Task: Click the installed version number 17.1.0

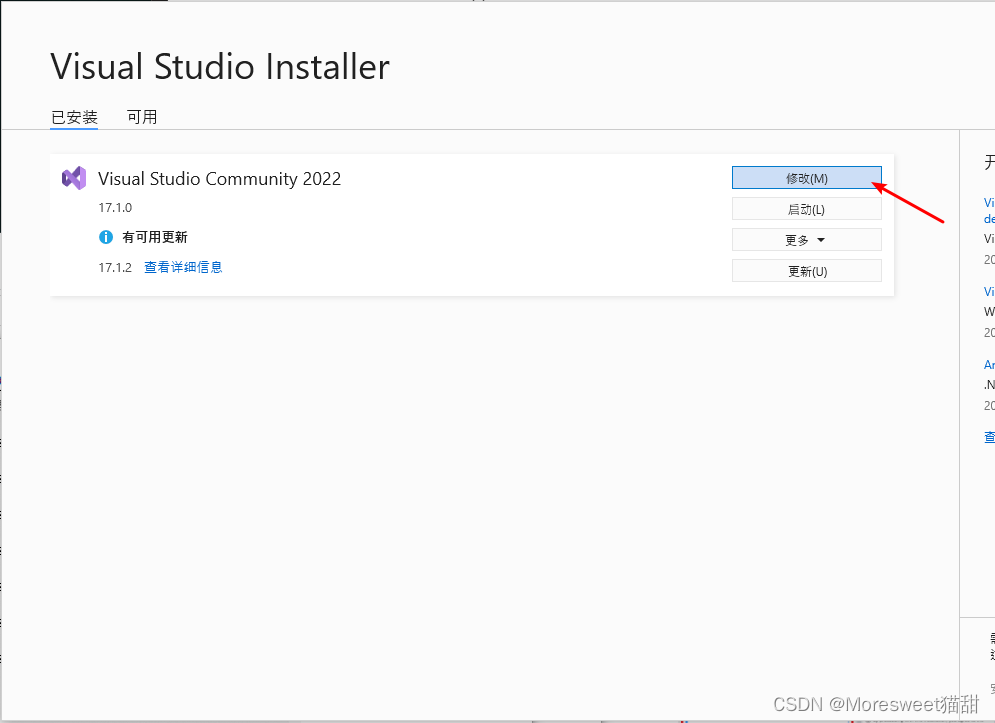Action: [x=115, y=208]
